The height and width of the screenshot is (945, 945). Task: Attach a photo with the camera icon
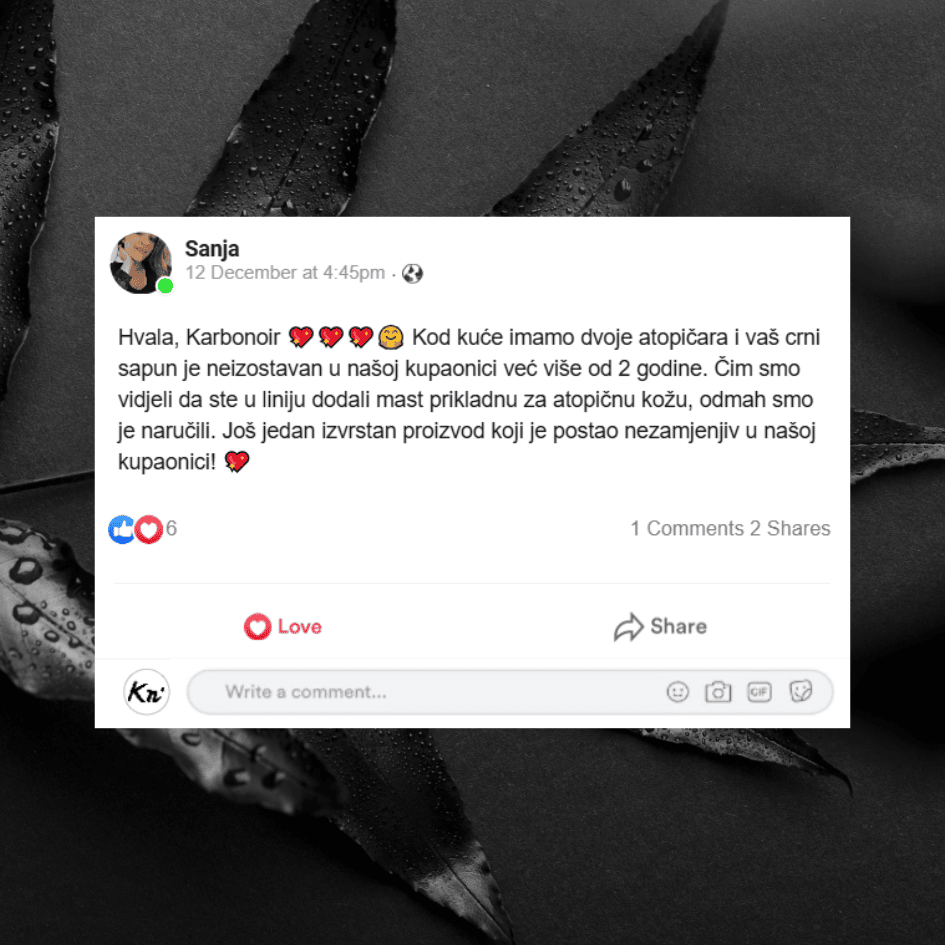click(718, 692)
